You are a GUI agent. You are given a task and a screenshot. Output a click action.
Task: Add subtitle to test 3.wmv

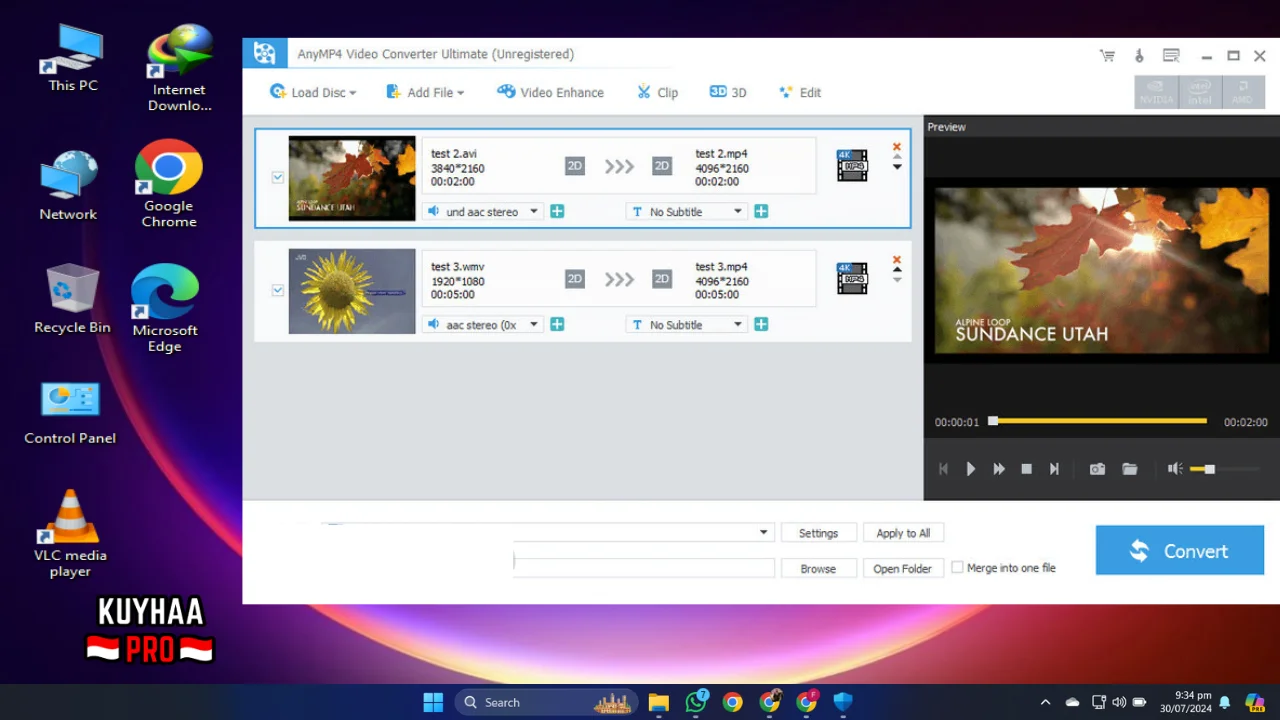coord(761,325)
